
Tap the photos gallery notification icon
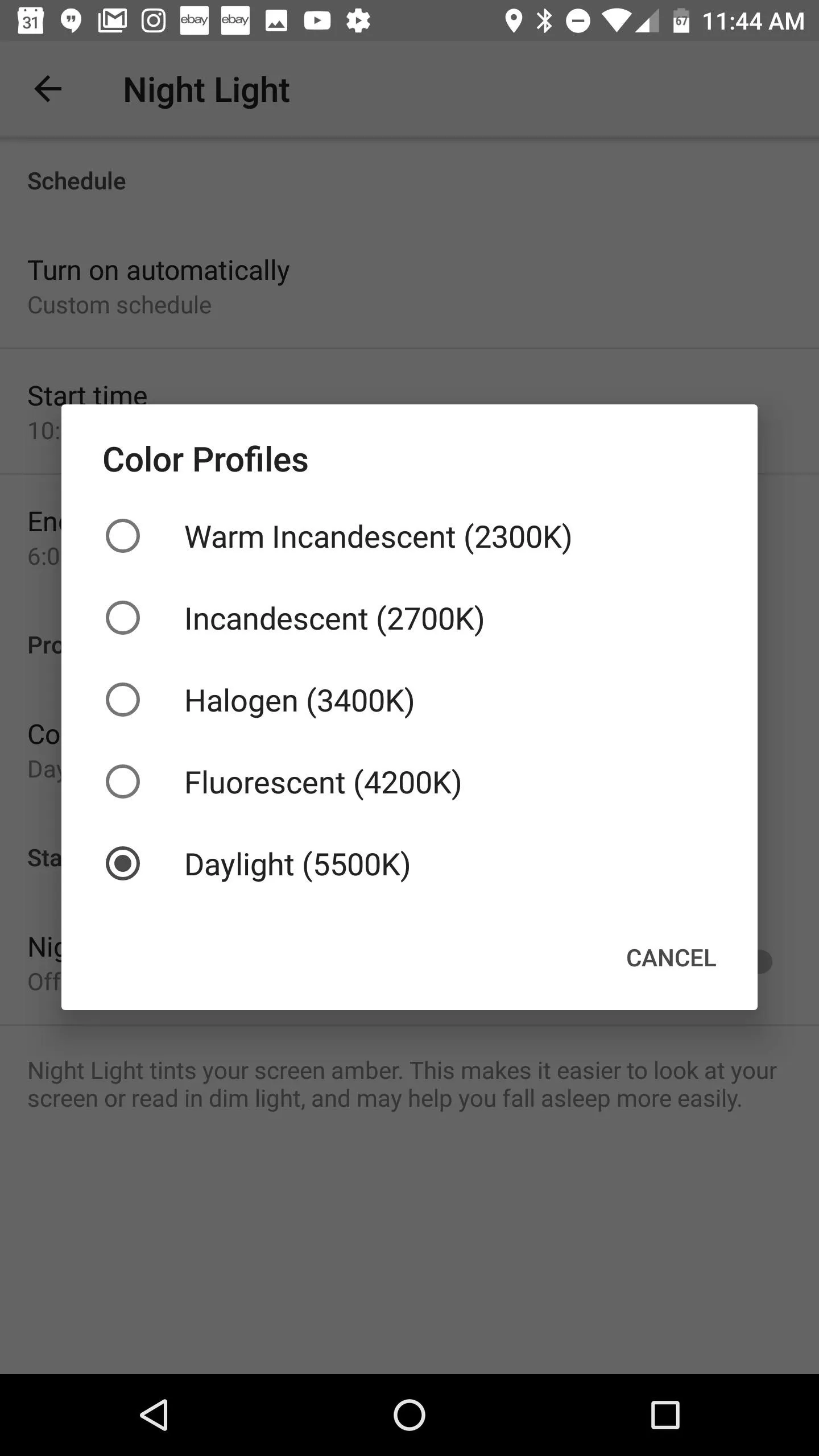click(x=276, y=21)
